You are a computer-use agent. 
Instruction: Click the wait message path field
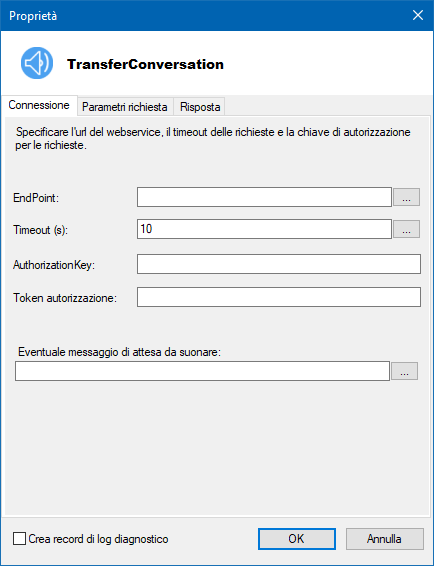[202, 371]
